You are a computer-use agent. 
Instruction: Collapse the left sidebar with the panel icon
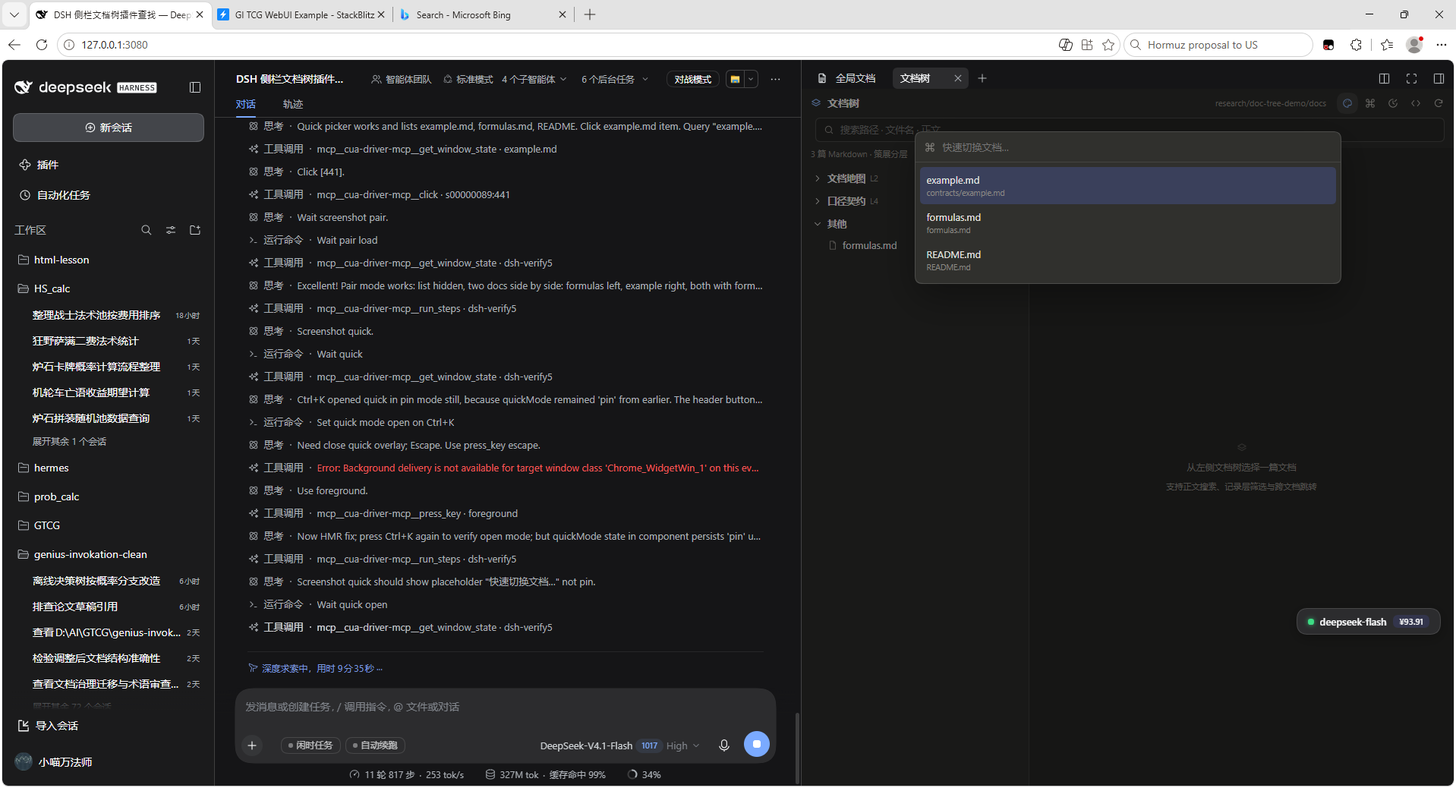click(x=195, y=87)
